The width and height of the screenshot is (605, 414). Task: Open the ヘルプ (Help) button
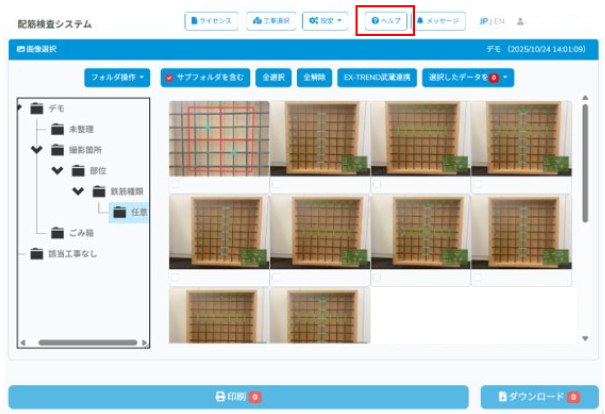point(385,20)
